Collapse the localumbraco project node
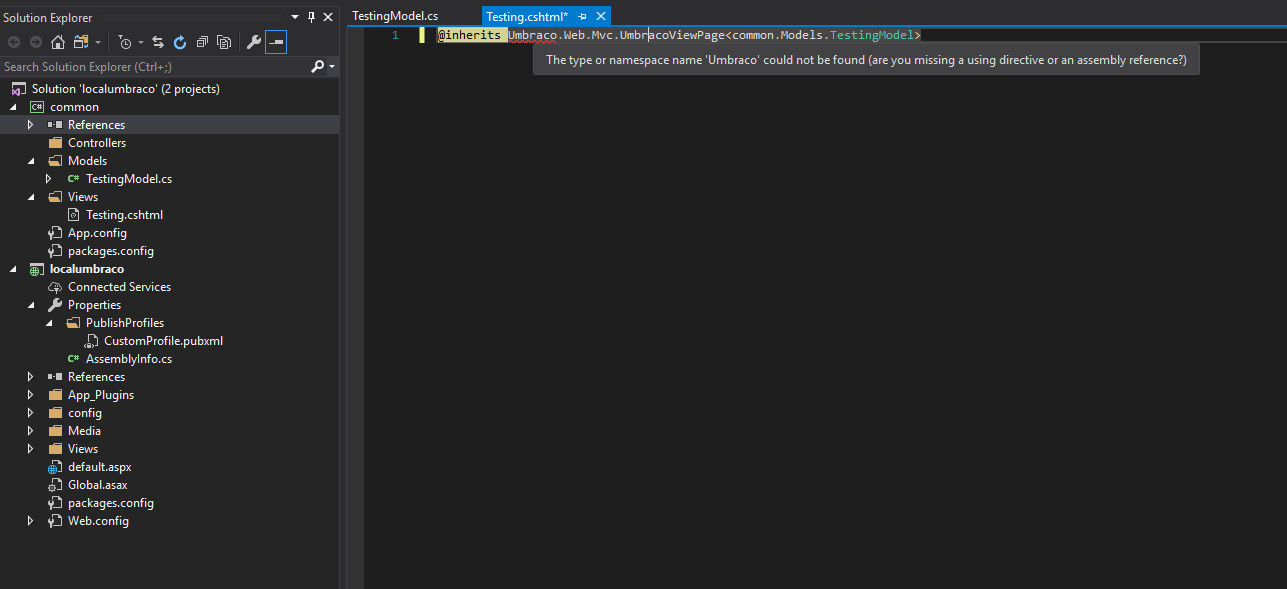The height and width of the screenshot is (589, 1287). pyautogui.click(x=13, y=269)
